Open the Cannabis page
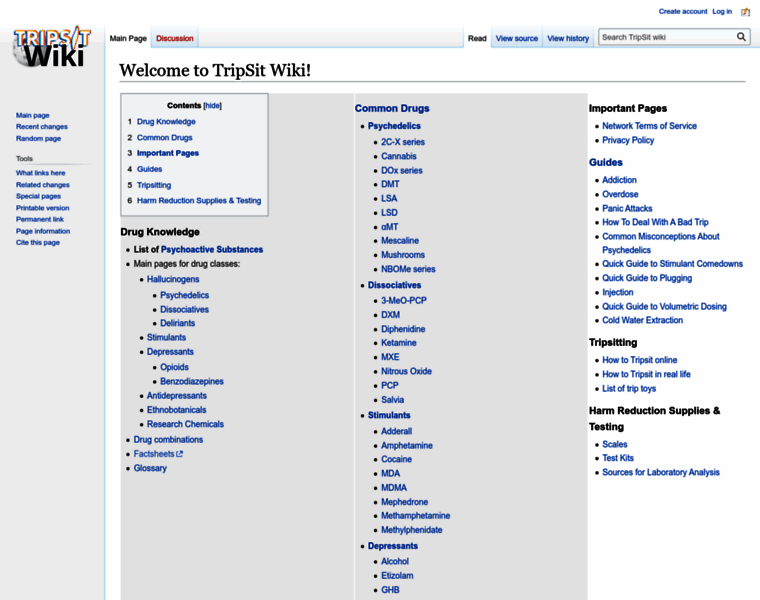Viewport: 760px width, 600px height. [398, 156]
